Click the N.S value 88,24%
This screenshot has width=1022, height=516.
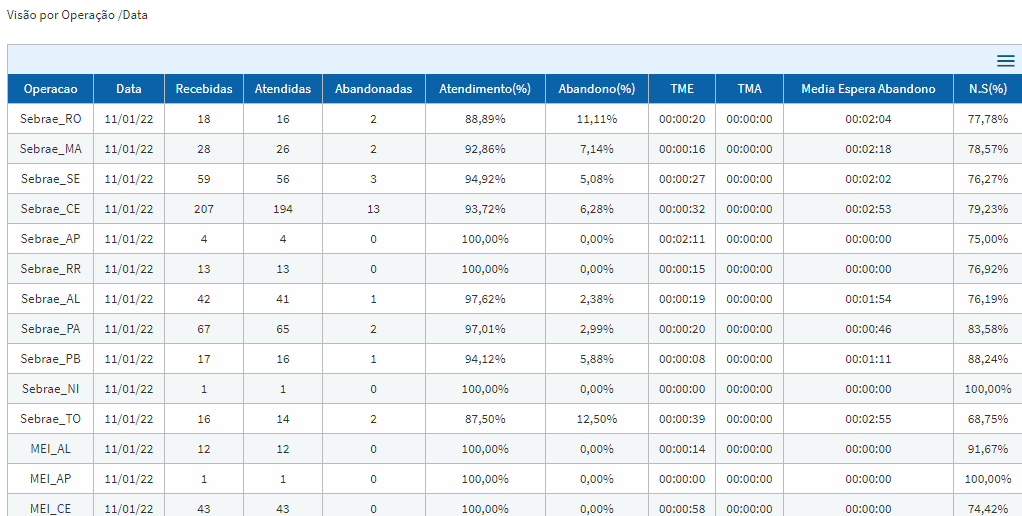click(988, 359)
